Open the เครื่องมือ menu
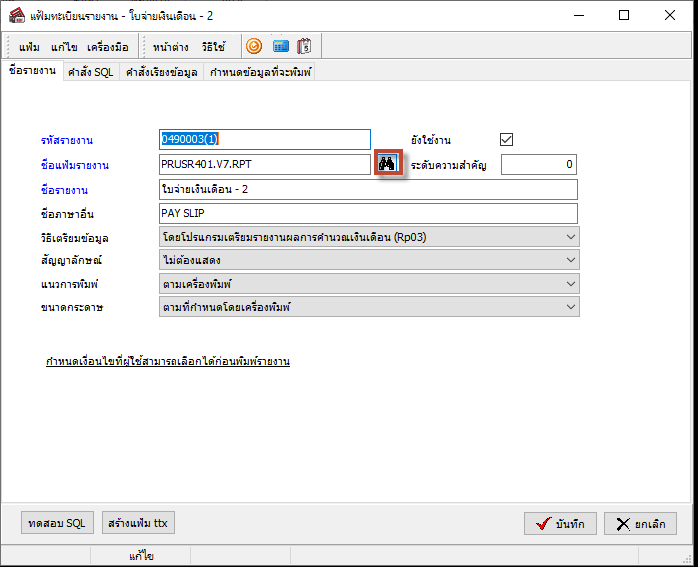The width and height of the screenshot is (698, 567). (107, 47)
